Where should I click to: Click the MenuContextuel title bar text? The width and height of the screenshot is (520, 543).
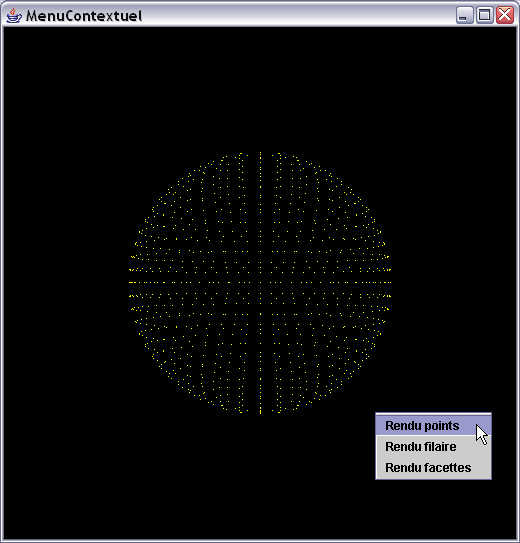click(84, 16)
